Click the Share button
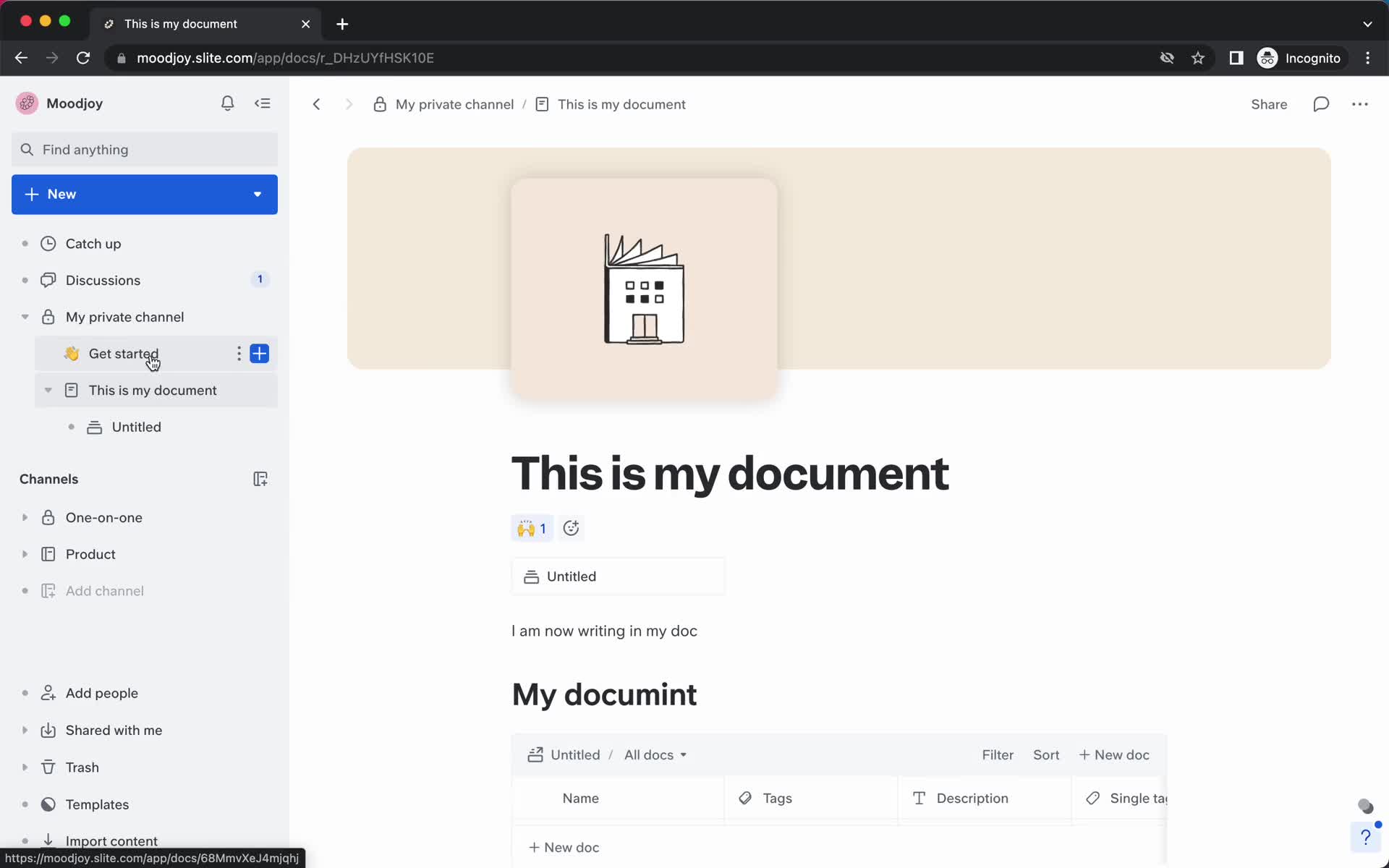This screenshot has height=868, width=1389. click(x=1269, y=104)
